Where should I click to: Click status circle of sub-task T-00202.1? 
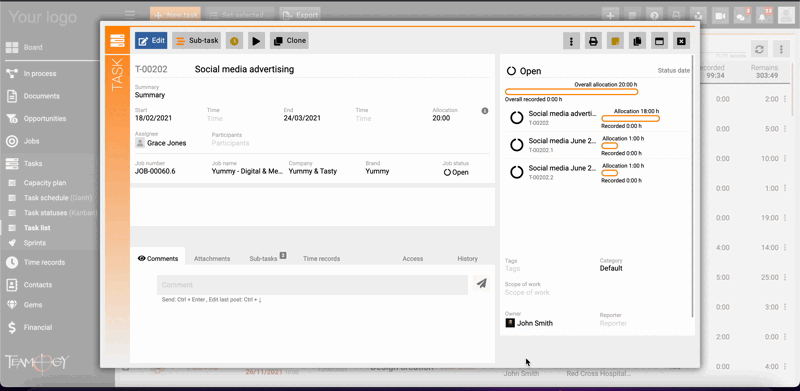(x=517, y=145)
